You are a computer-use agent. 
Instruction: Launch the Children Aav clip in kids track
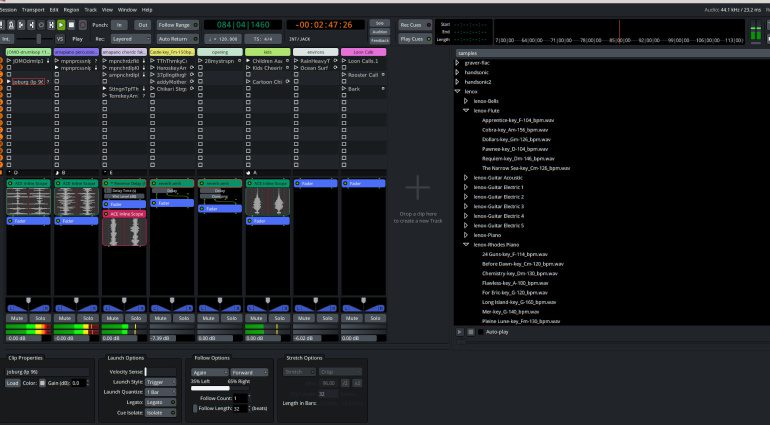(249, 61)
